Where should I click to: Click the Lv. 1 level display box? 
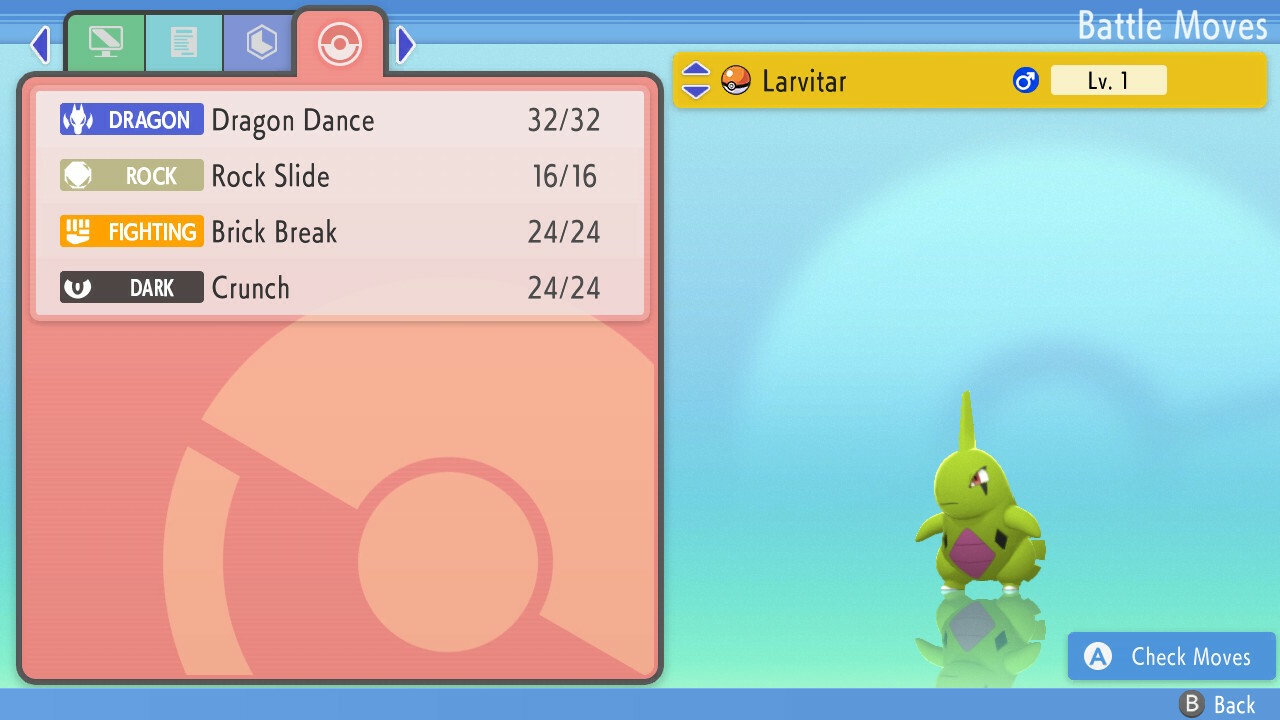(1109, 80)
